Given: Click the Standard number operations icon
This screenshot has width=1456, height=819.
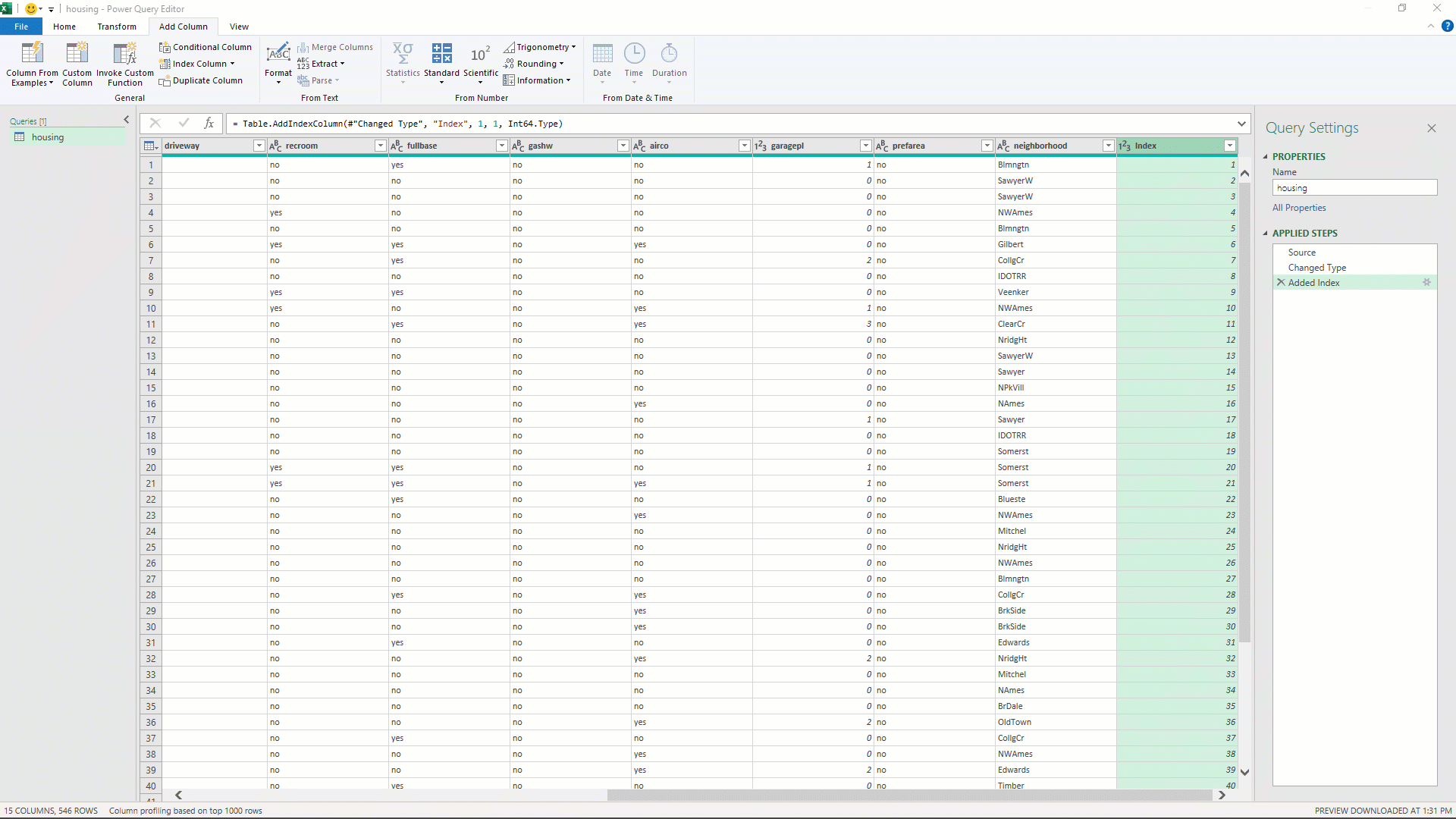Looking at the screenshot, I should (x=441, y=53).
